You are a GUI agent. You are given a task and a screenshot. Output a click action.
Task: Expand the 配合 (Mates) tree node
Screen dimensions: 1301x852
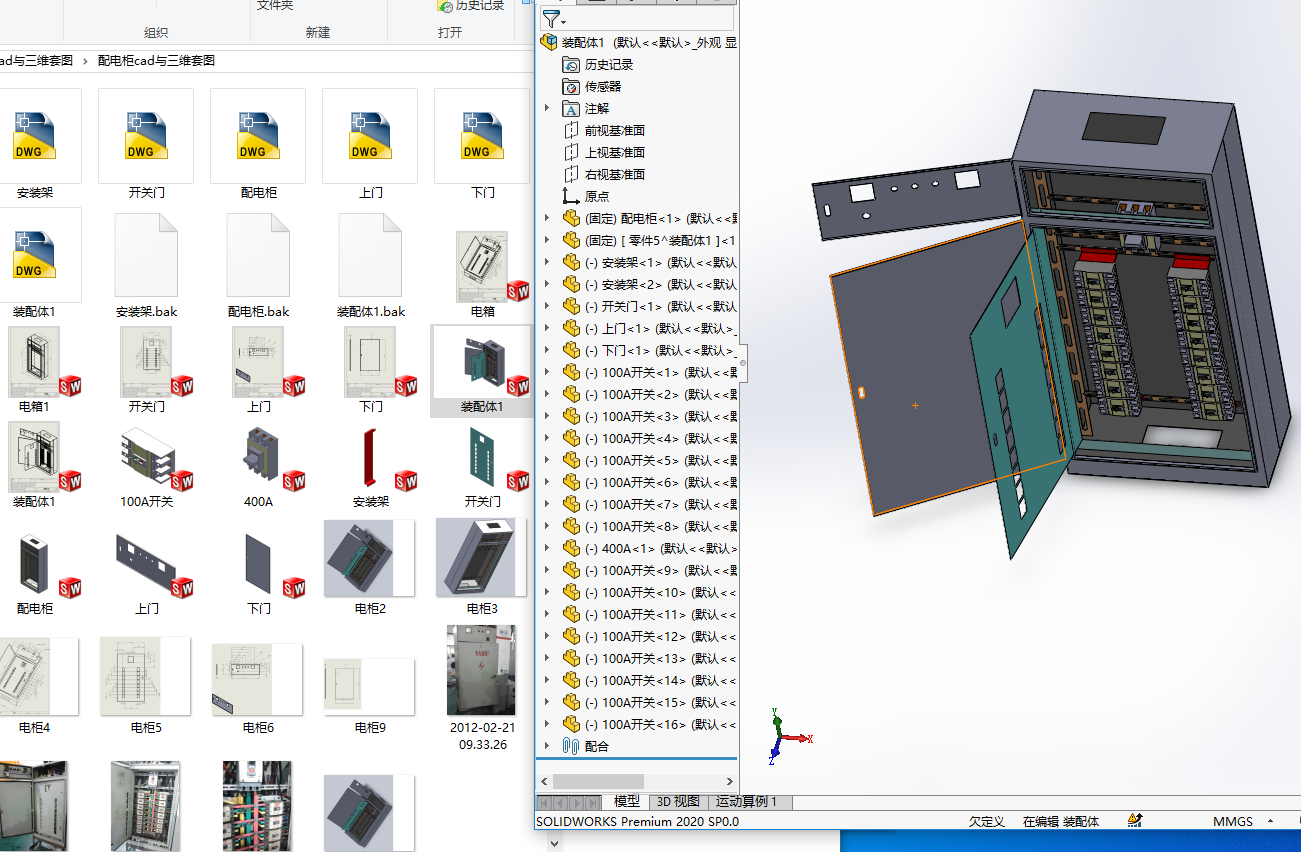point(545,745)
